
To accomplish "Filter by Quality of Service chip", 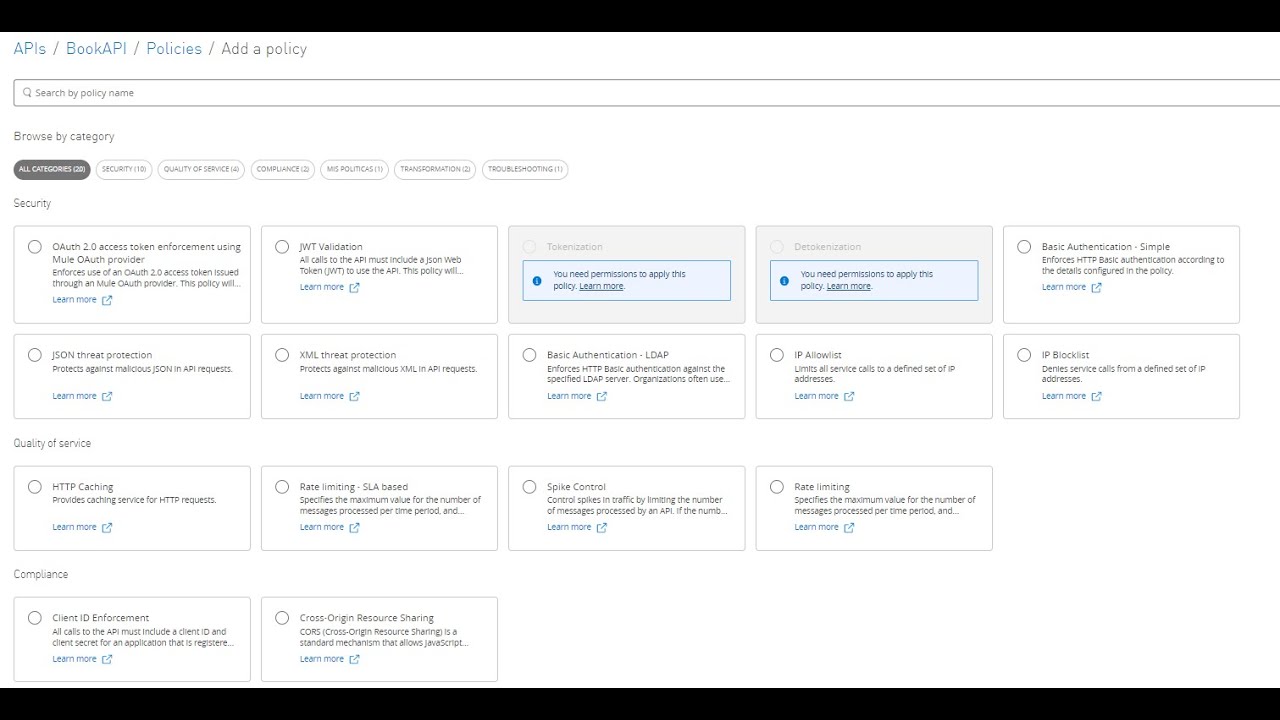I will [201, 169].
